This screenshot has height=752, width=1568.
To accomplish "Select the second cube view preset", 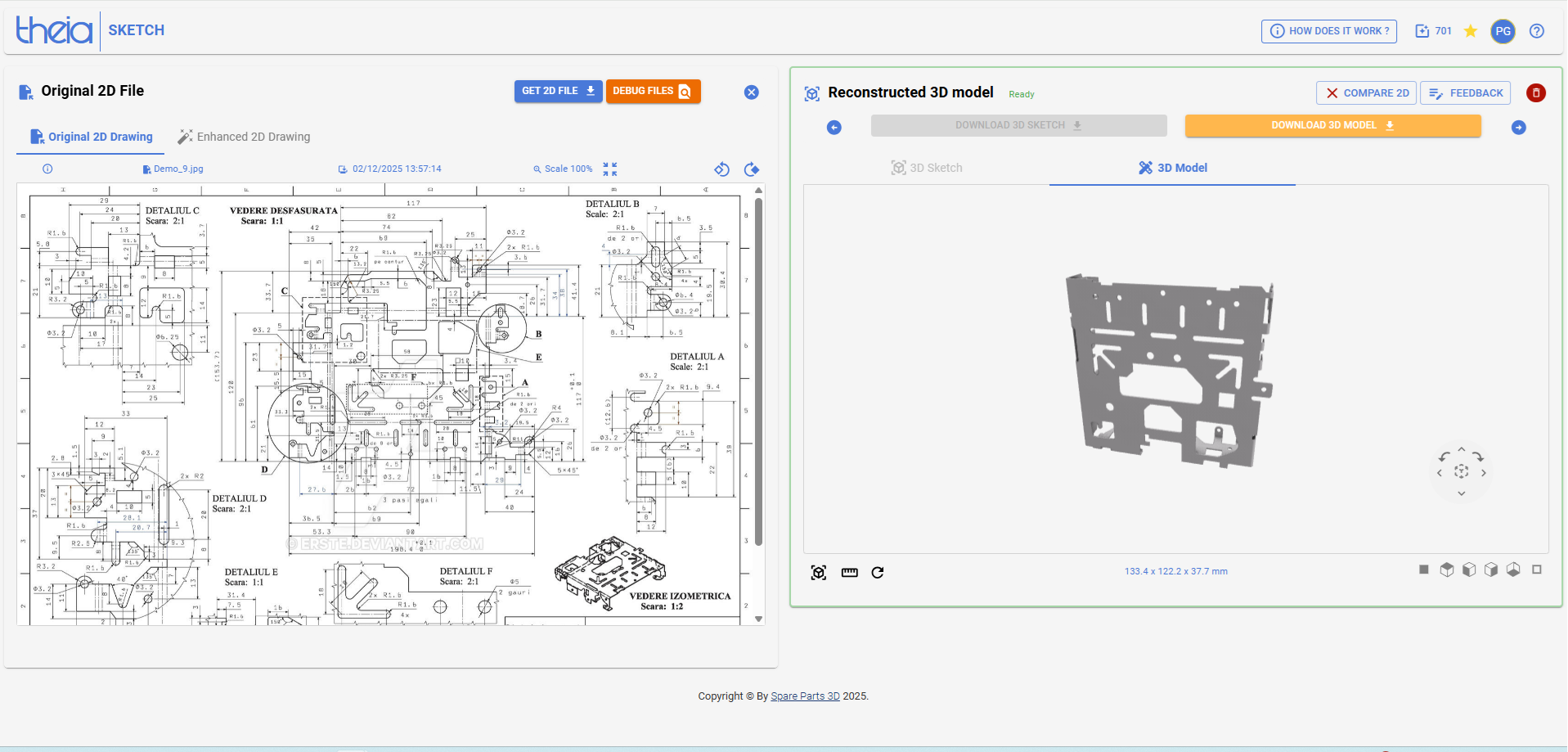I will point(1469,570).
